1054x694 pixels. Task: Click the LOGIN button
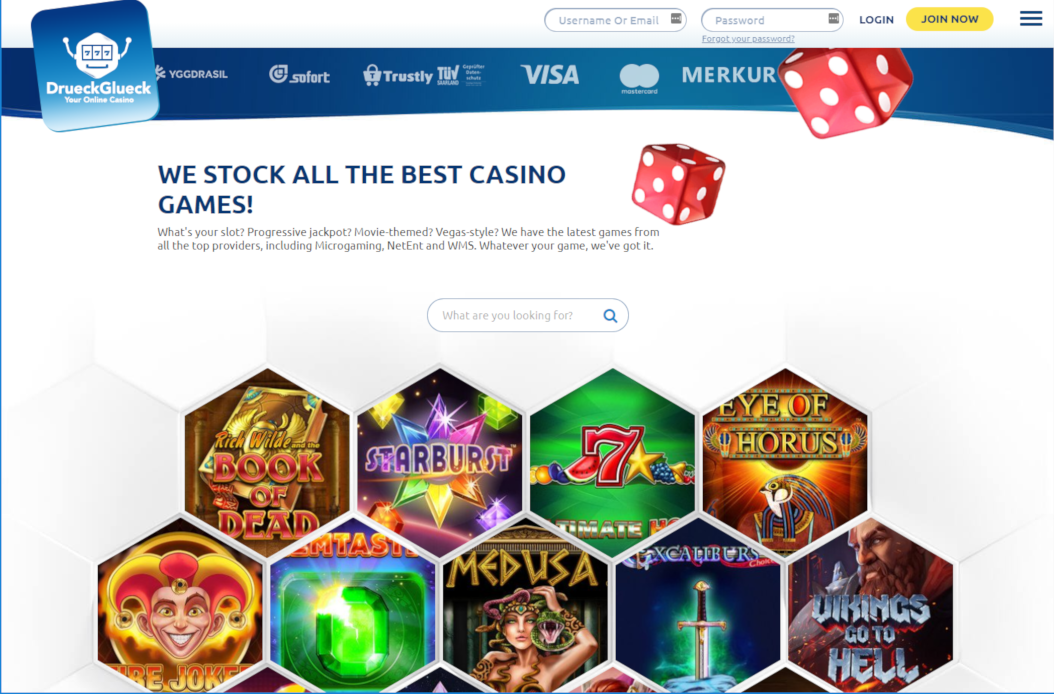coord(876,20)
